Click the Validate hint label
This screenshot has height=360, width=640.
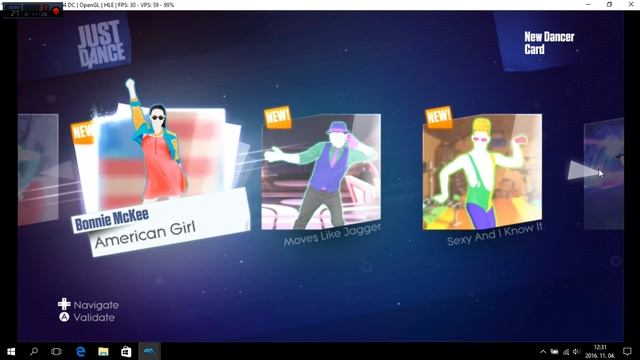[94, 318]
